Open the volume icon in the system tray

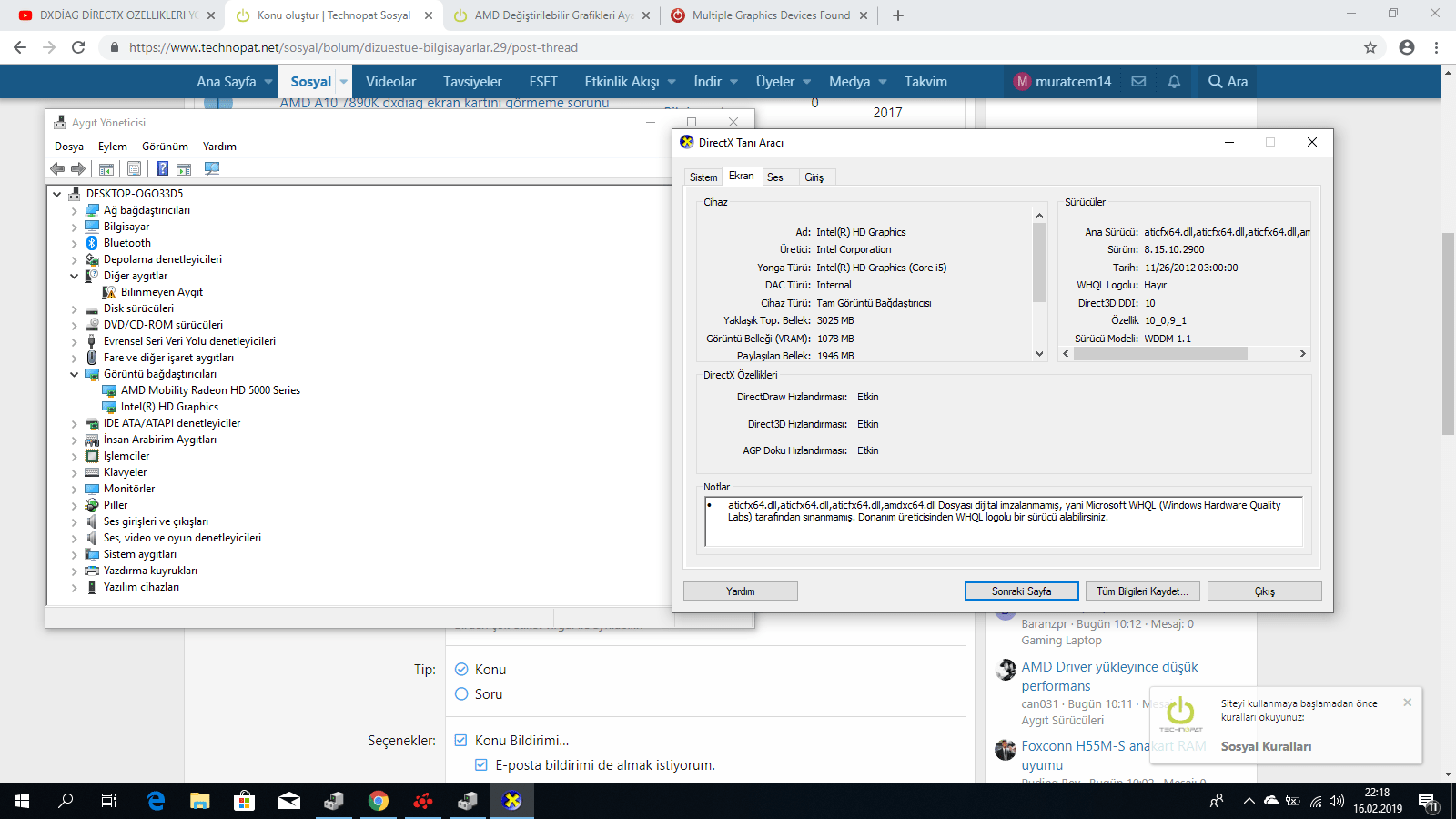pyautogui.click(x=1337, y=801)
